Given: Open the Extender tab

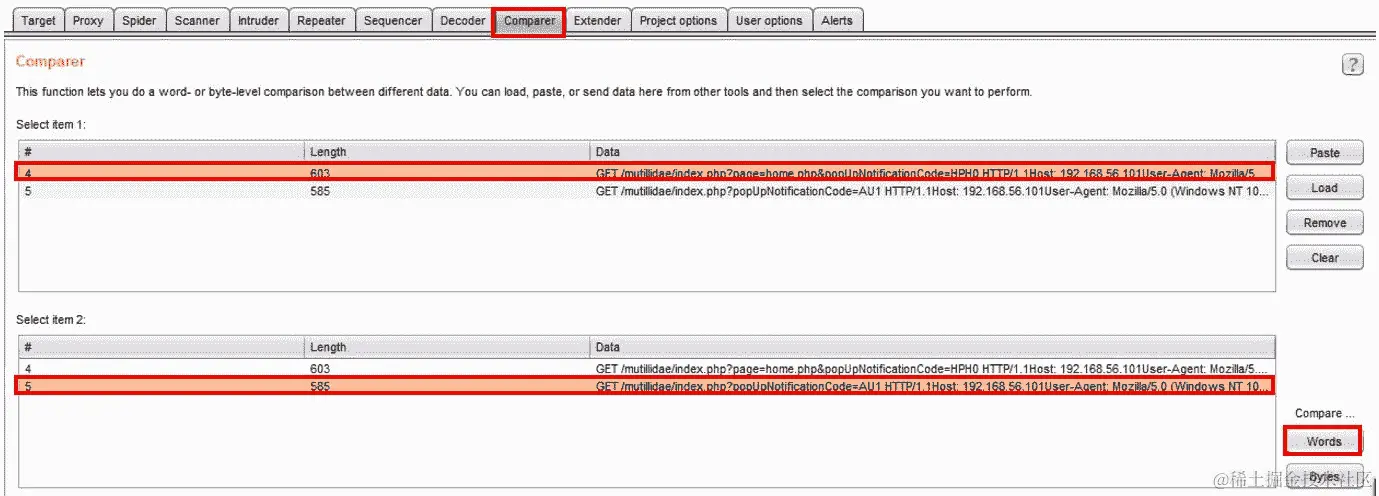Looking at the screenshot, I should 597,20.
